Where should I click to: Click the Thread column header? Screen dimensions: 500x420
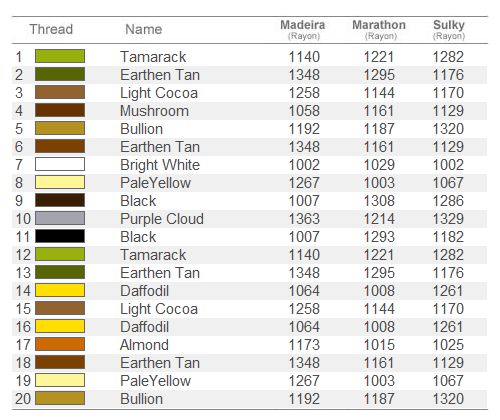click(51, 29)
